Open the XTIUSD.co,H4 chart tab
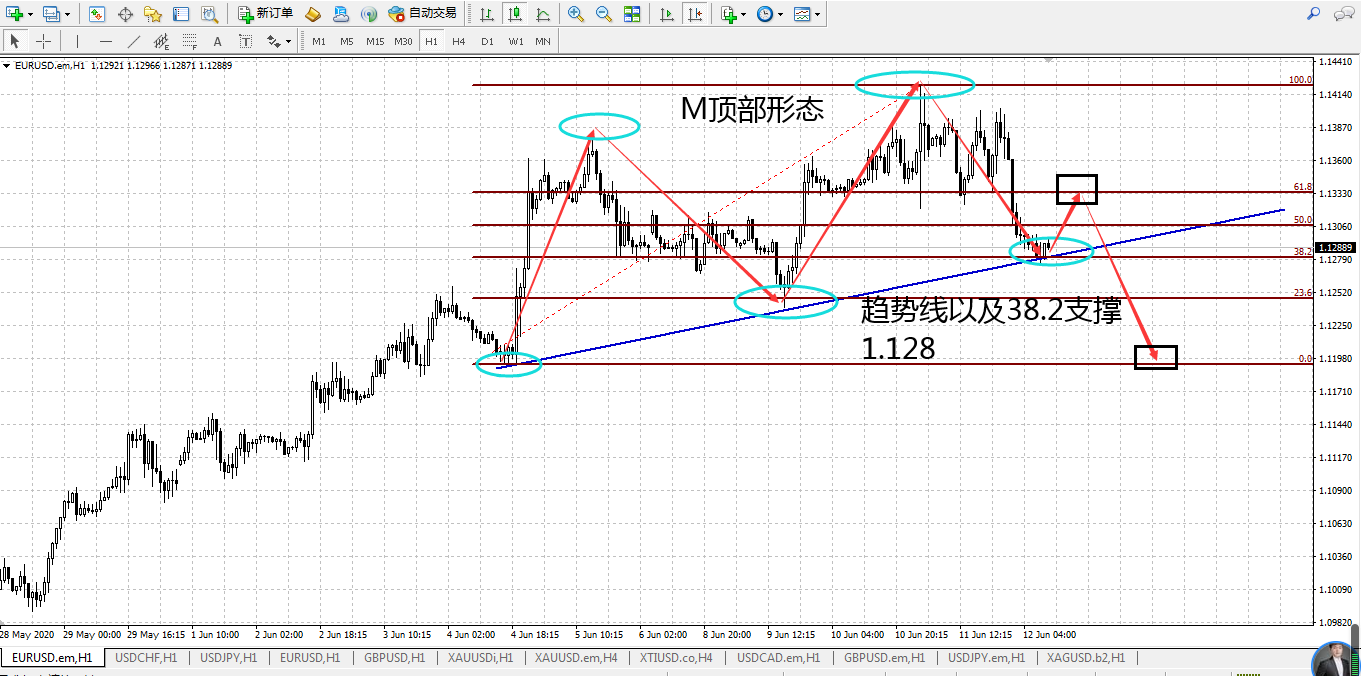This screenshot has height=676, width=1361. 678,658
